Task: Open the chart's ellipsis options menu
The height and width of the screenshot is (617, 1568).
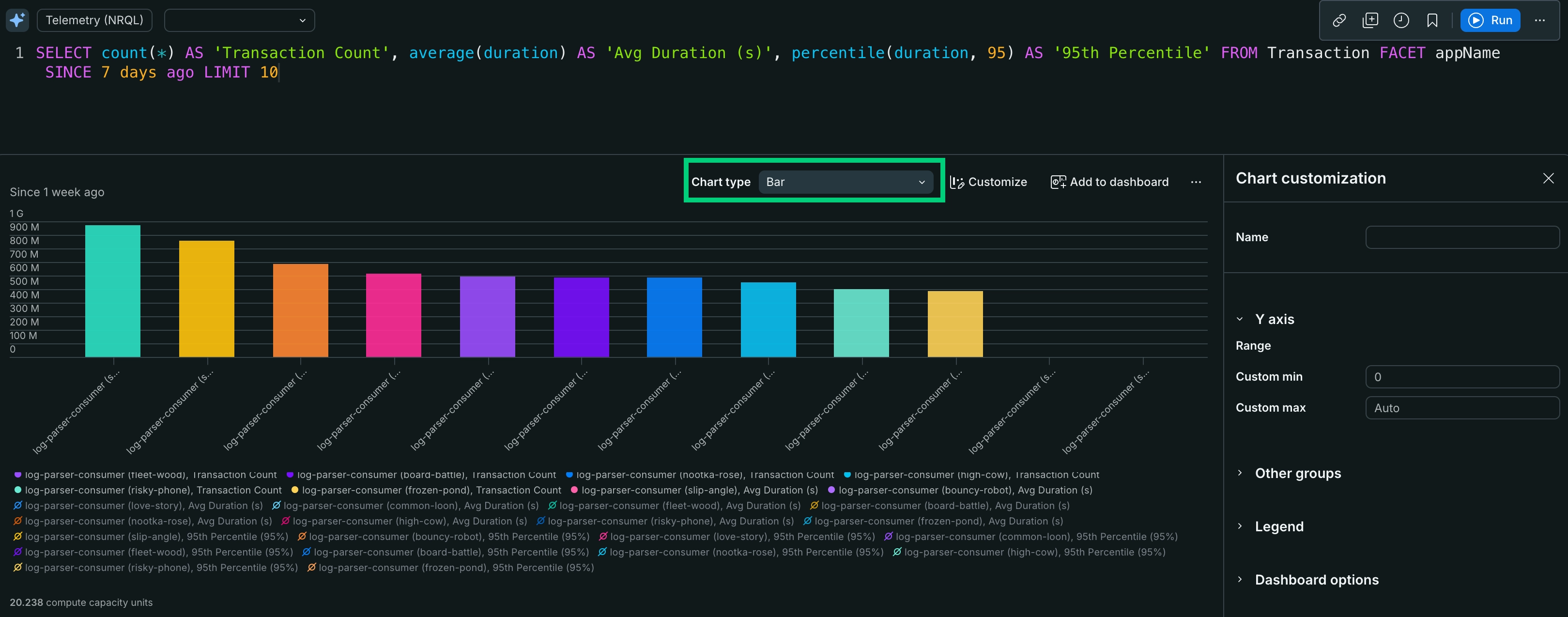Action: [x=1196, y=182]
